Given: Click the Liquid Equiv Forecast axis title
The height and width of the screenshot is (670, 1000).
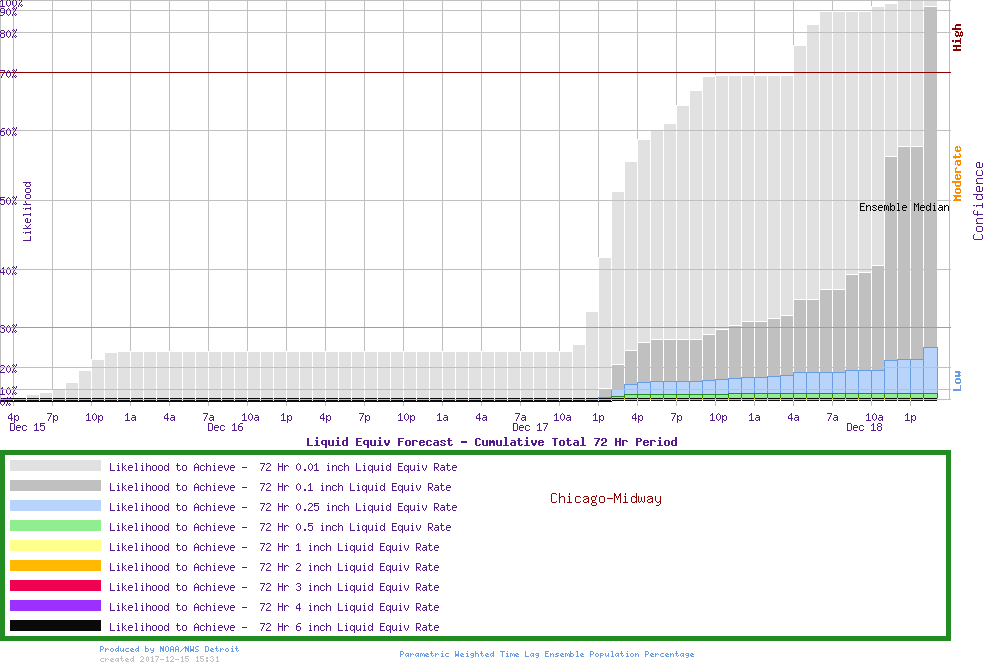Looking at the screenshot, I should 491,442.
